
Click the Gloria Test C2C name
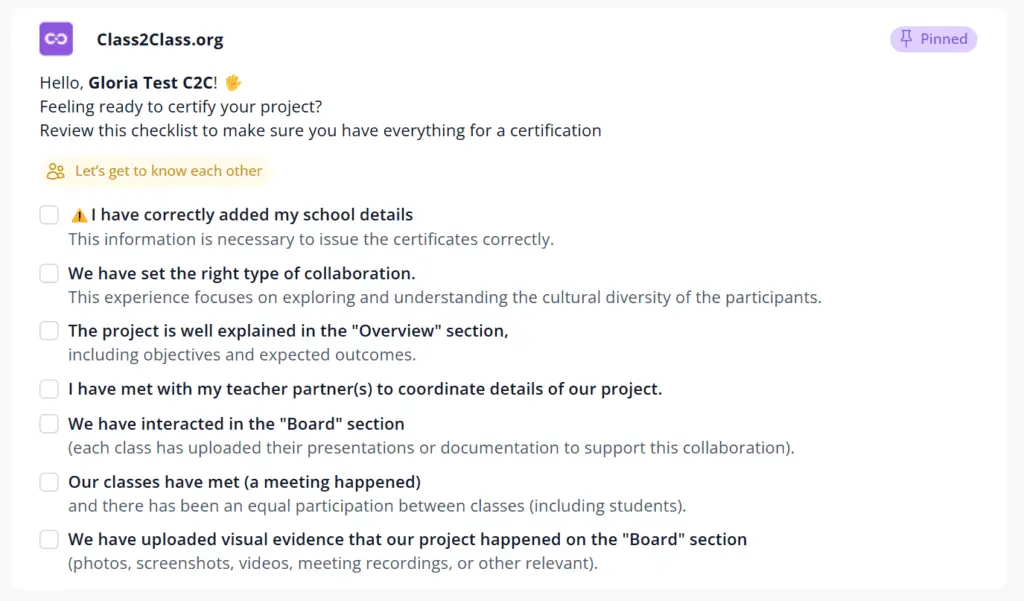click(150, 83)
